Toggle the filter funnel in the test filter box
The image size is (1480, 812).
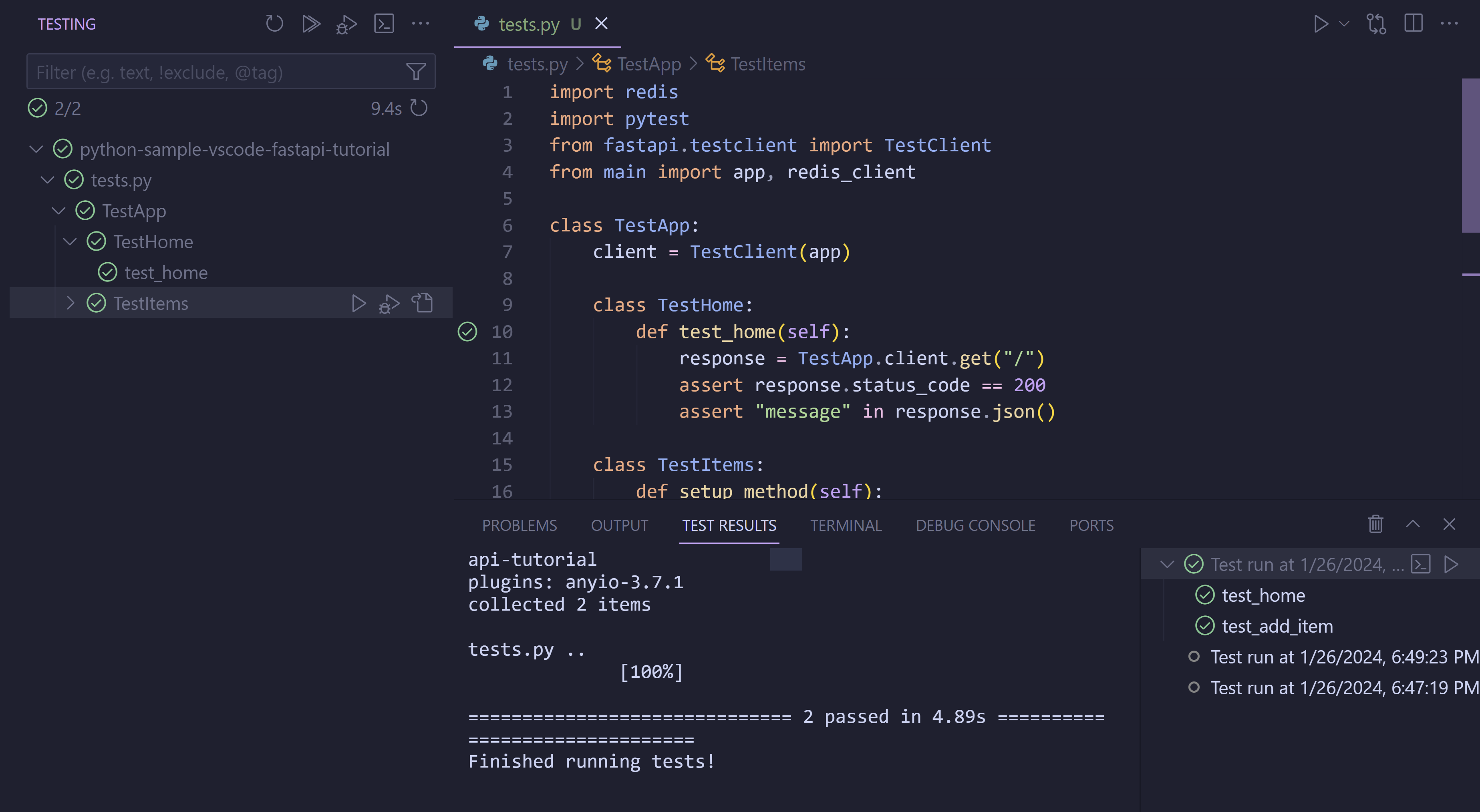(416, 72)
